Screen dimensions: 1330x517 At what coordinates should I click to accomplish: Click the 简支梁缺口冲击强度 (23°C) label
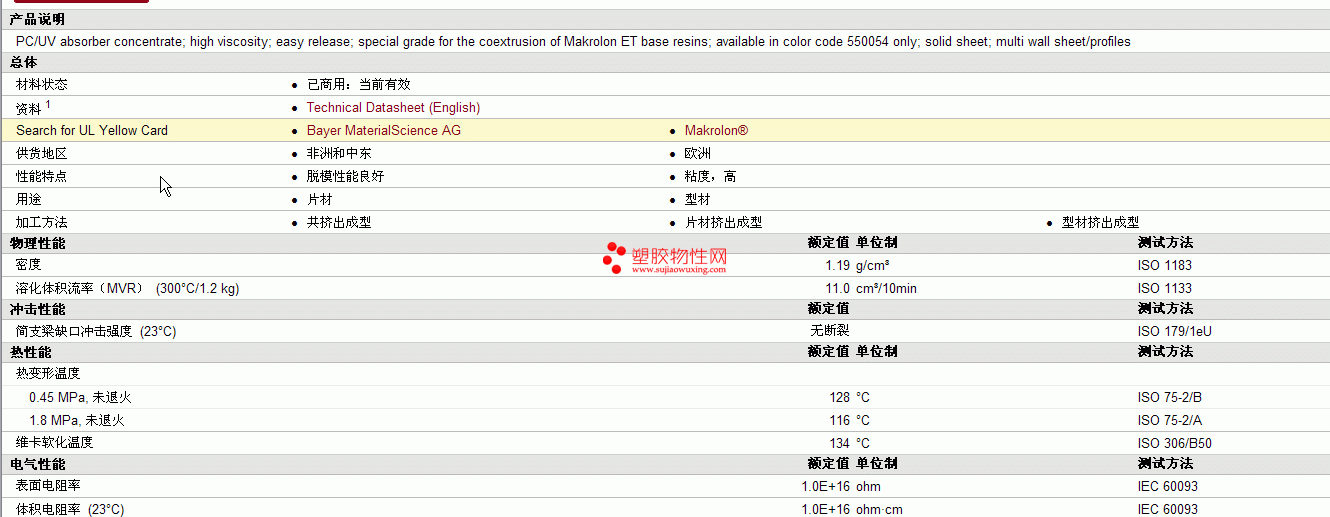[96, 331]
